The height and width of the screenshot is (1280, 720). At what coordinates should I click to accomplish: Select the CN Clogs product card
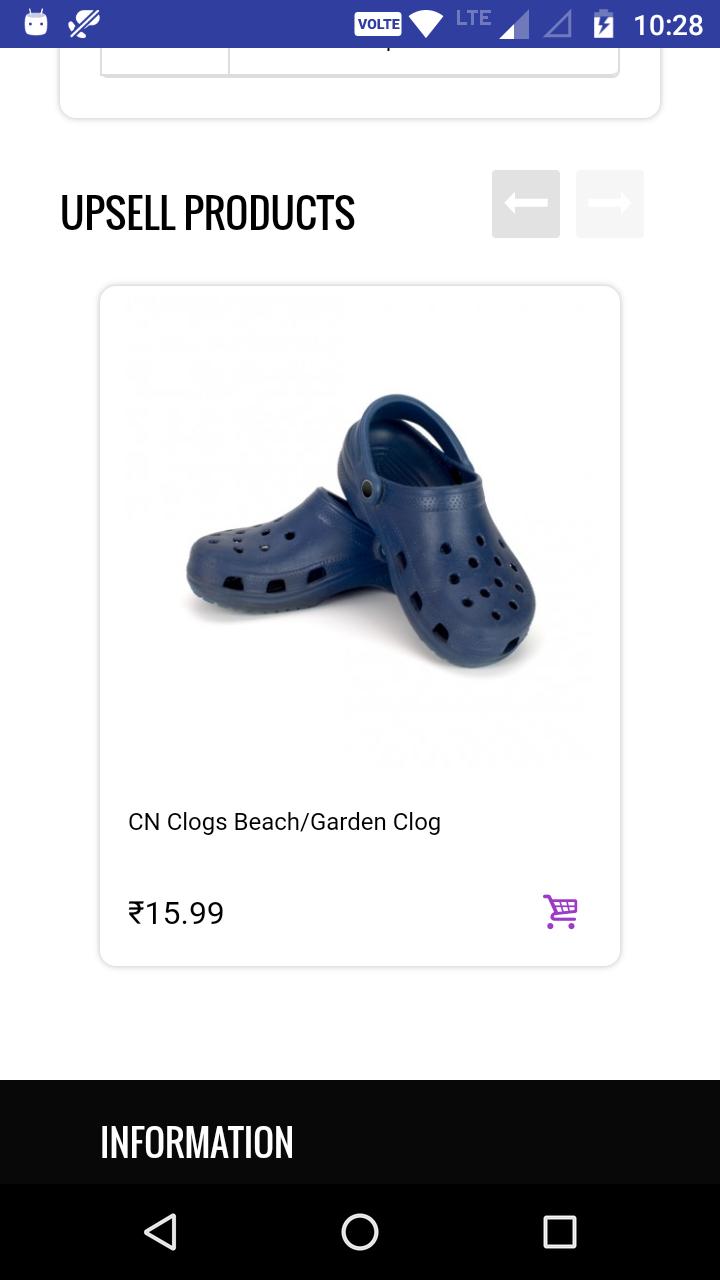(x=360, y=626)
